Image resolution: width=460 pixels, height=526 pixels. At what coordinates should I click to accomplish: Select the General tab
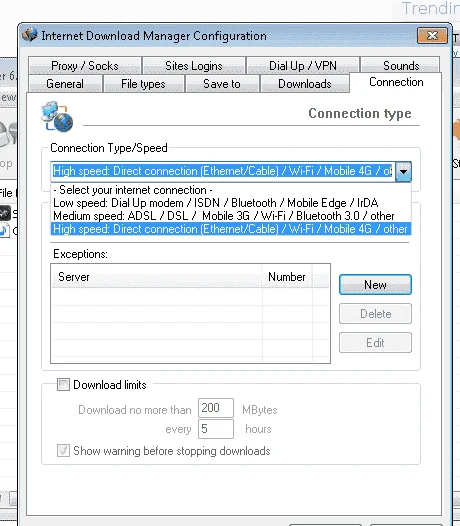tap(65, 84)
